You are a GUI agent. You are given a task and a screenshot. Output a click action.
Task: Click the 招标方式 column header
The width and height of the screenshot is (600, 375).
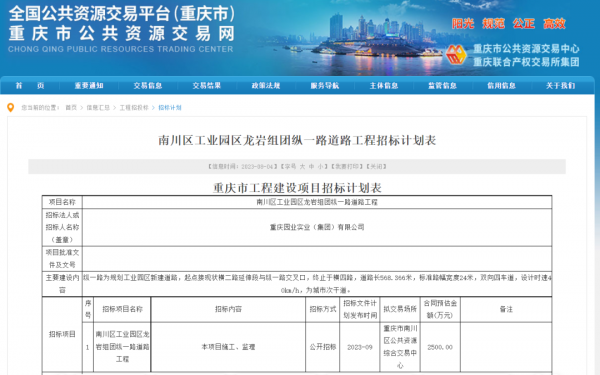(323, 309)
